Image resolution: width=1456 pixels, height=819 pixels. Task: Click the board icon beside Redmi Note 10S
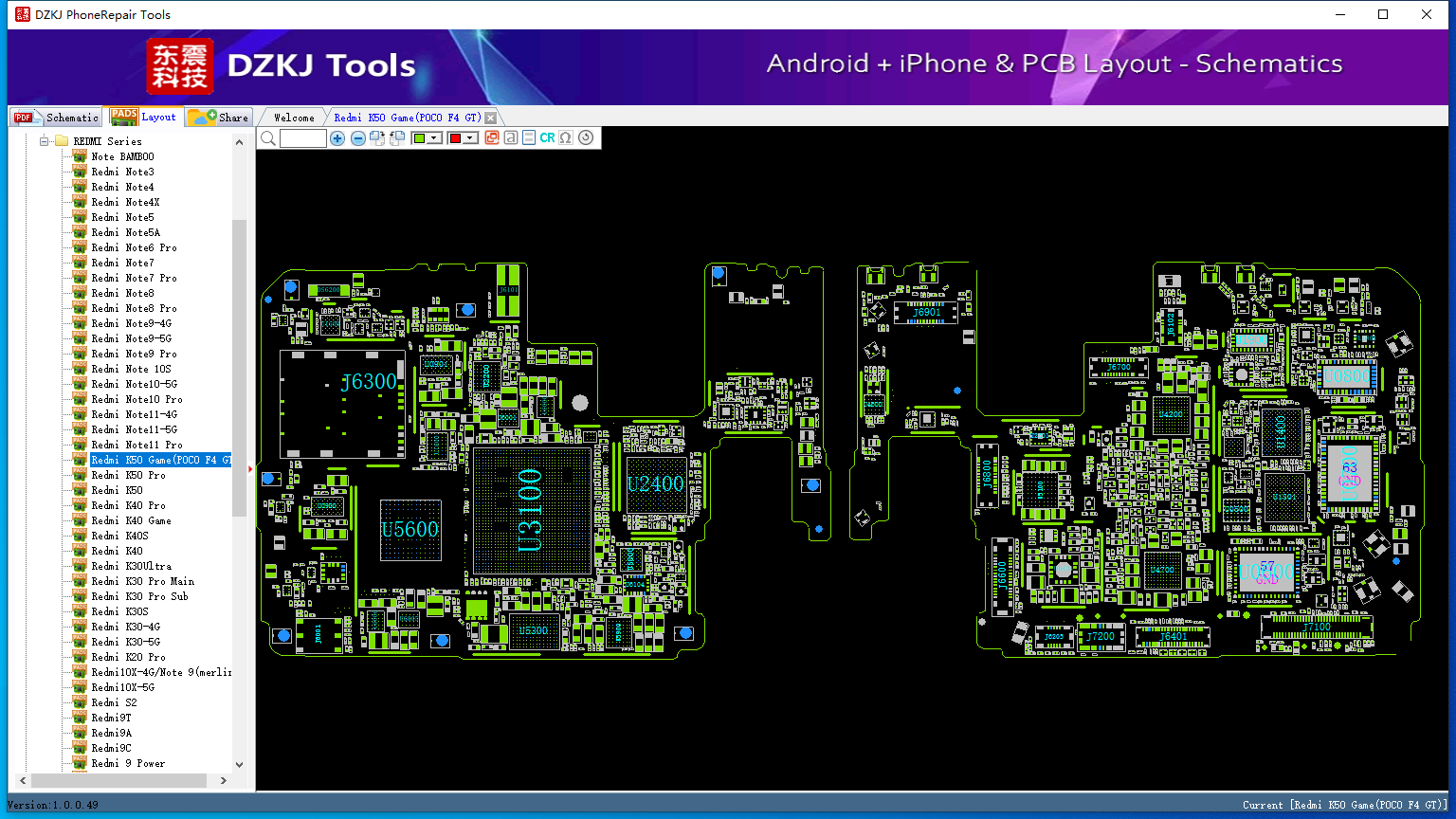point(80,369)
